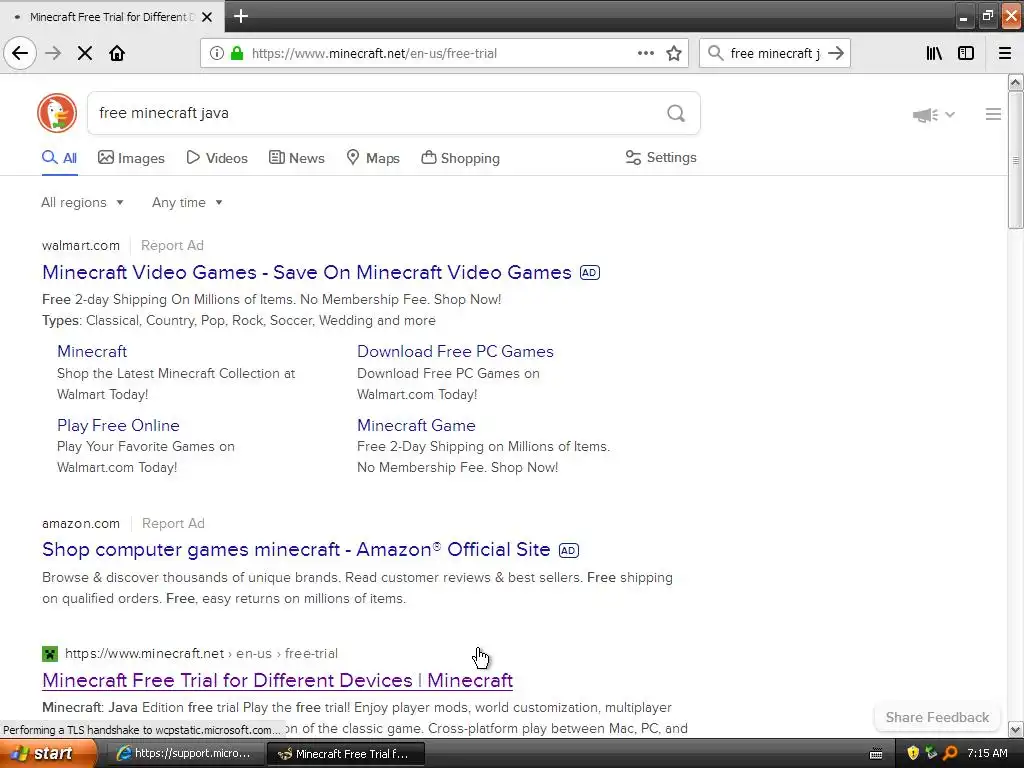The height and width of the screenshot is (768, 1024).
Task: Click the Share Feedback button
Action: coord(937,717)
